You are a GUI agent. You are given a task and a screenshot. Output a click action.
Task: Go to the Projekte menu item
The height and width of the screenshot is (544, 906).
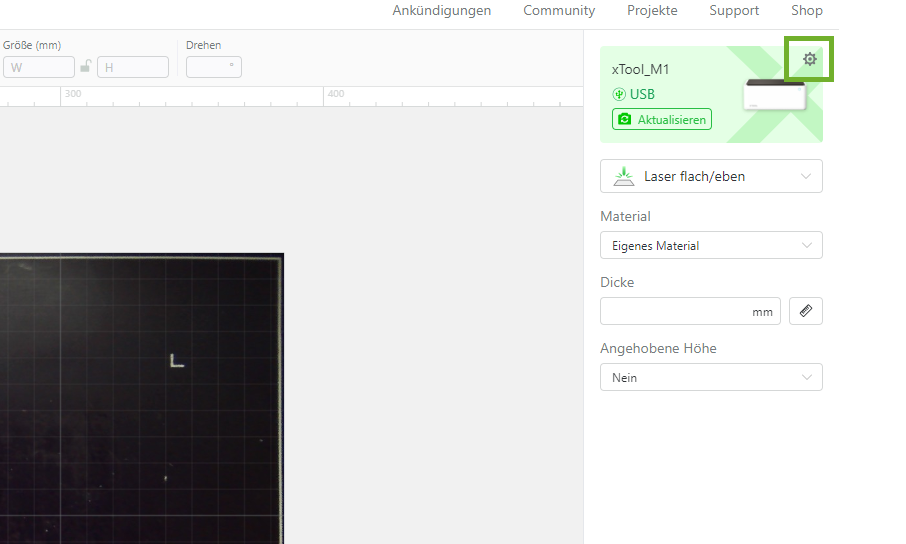[x=652, y=10]
